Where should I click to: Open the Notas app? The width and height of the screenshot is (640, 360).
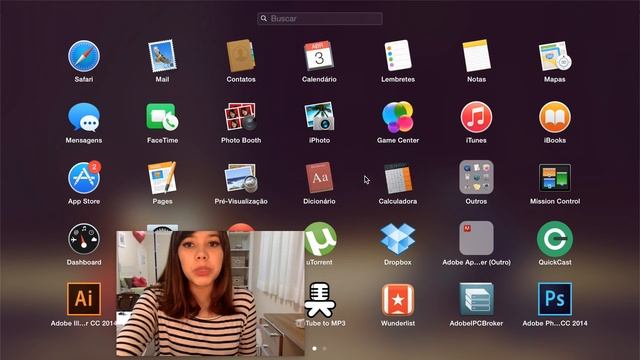[x=476, y=56]
